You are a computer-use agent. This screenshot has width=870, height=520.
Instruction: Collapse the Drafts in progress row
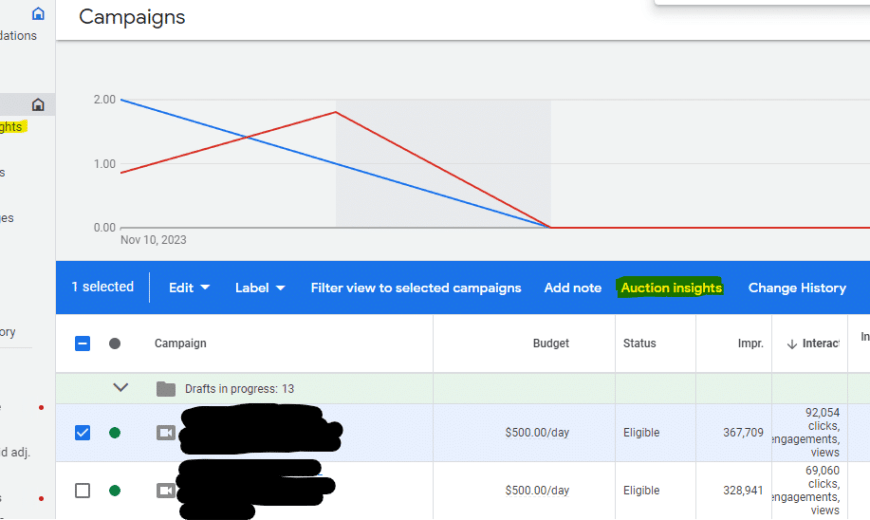[x=120, y=387]
